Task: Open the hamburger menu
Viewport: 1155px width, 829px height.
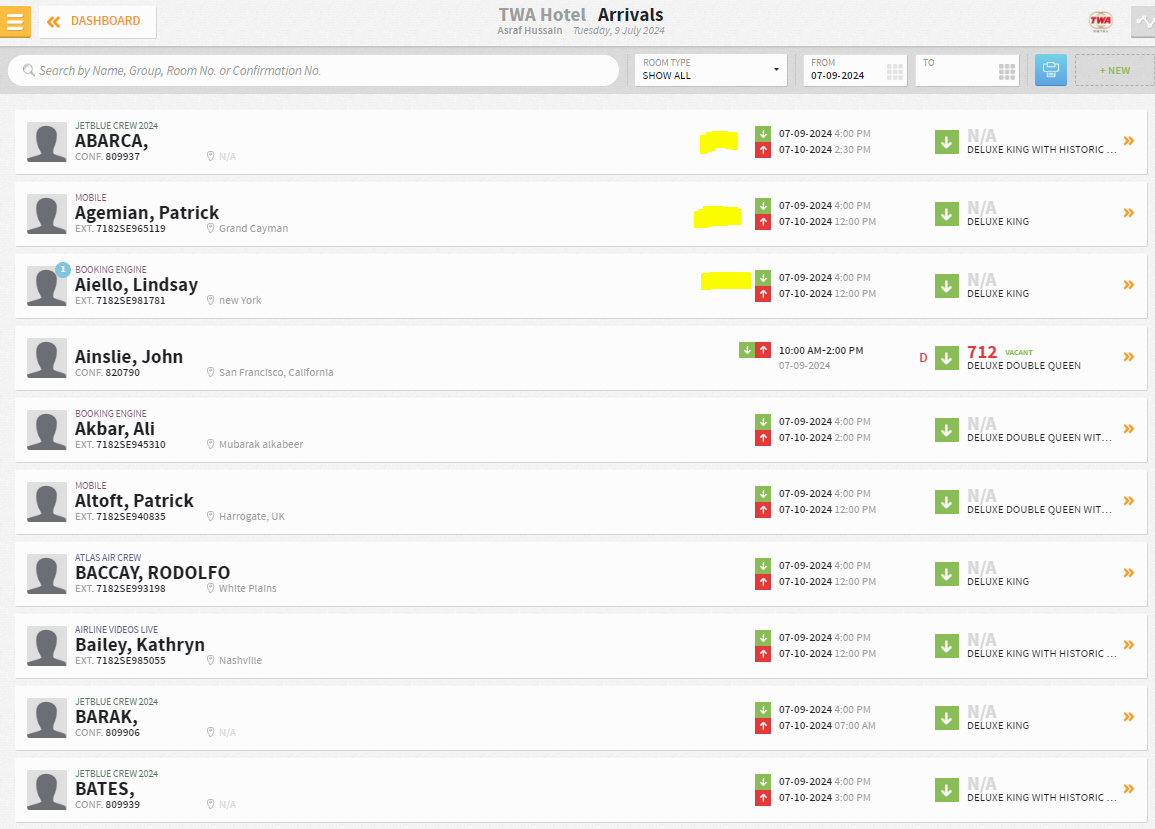Action: click(15, 21)
